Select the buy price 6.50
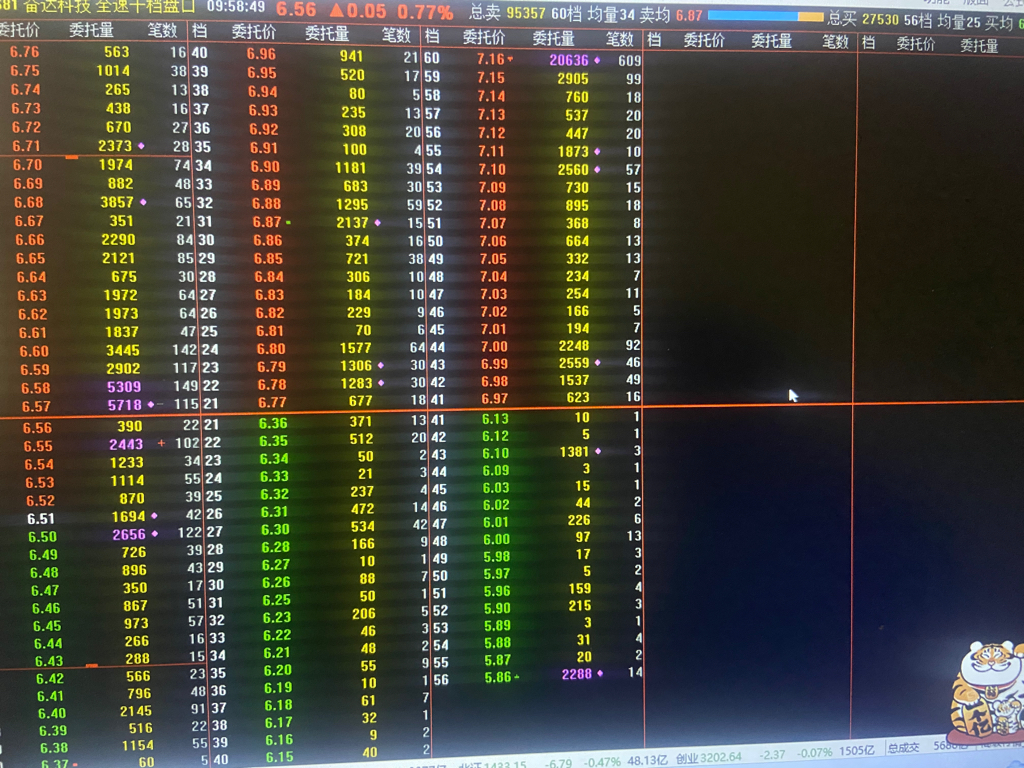 tap(42, 537)
